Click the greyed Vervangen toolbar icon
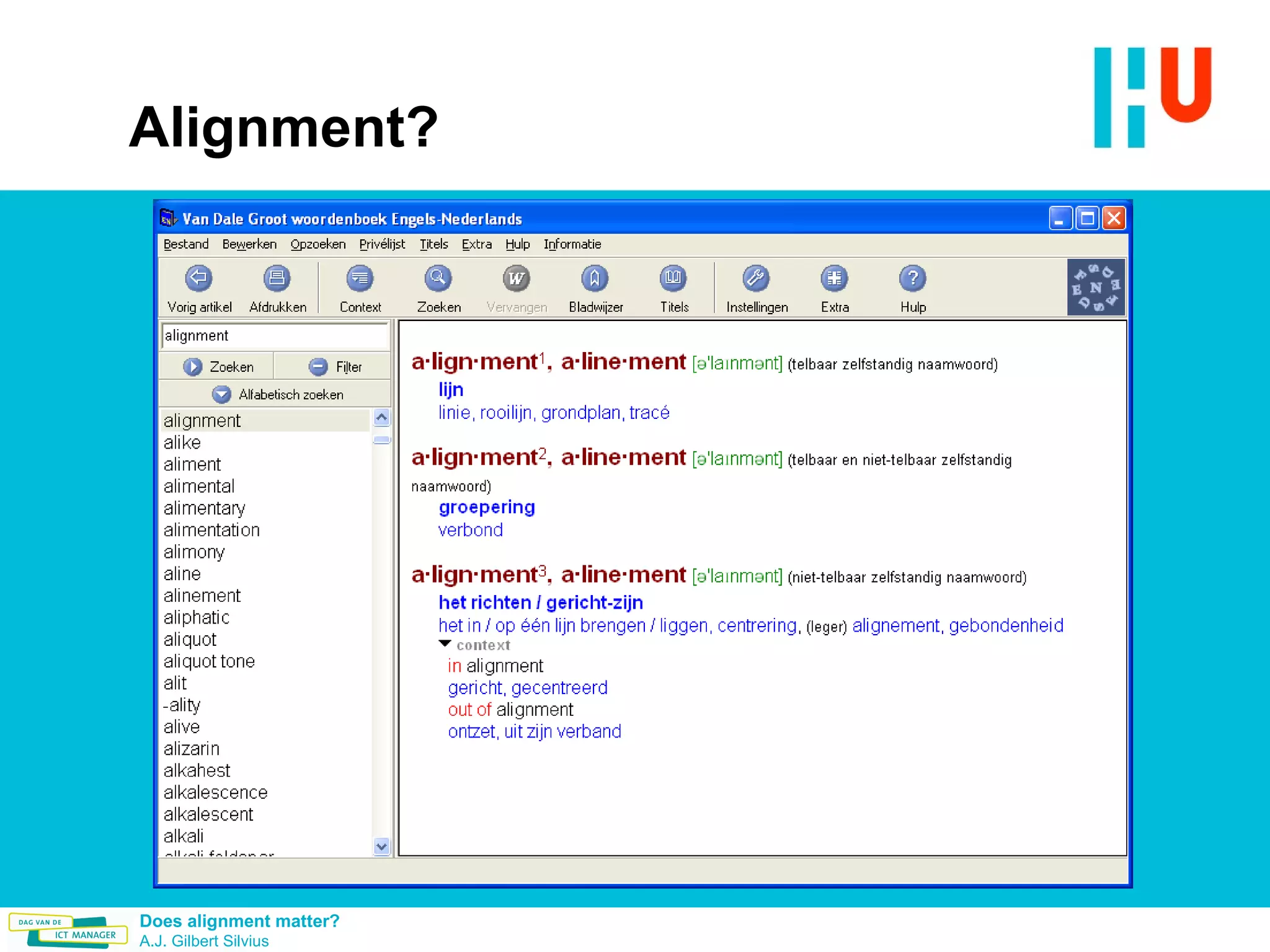The height and width of the screenshot is (952, 1270). (x=517, y=278)
